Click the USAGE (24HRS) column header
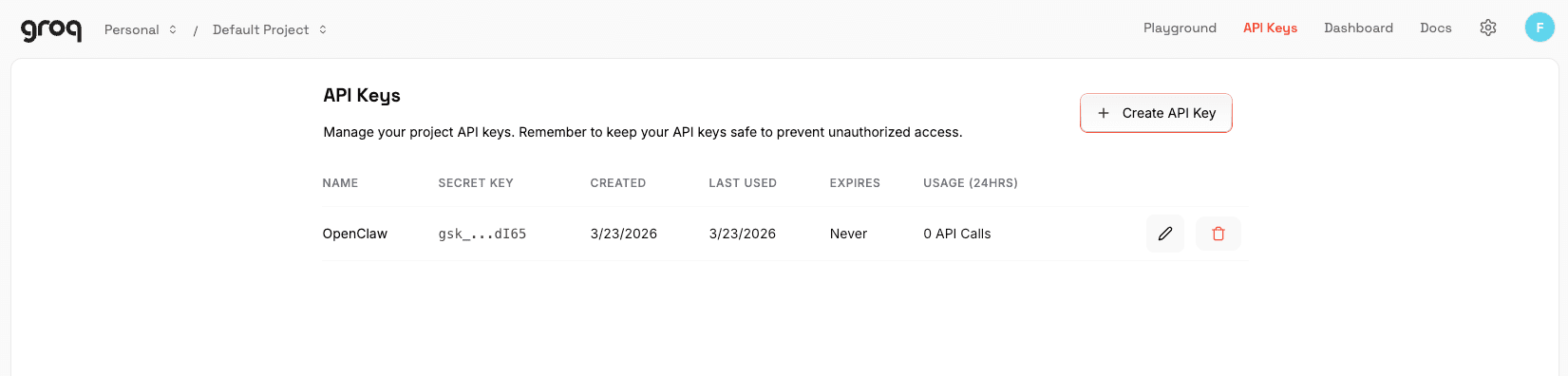The width and height of the screenshot is (1568, 376). point(971,183)
